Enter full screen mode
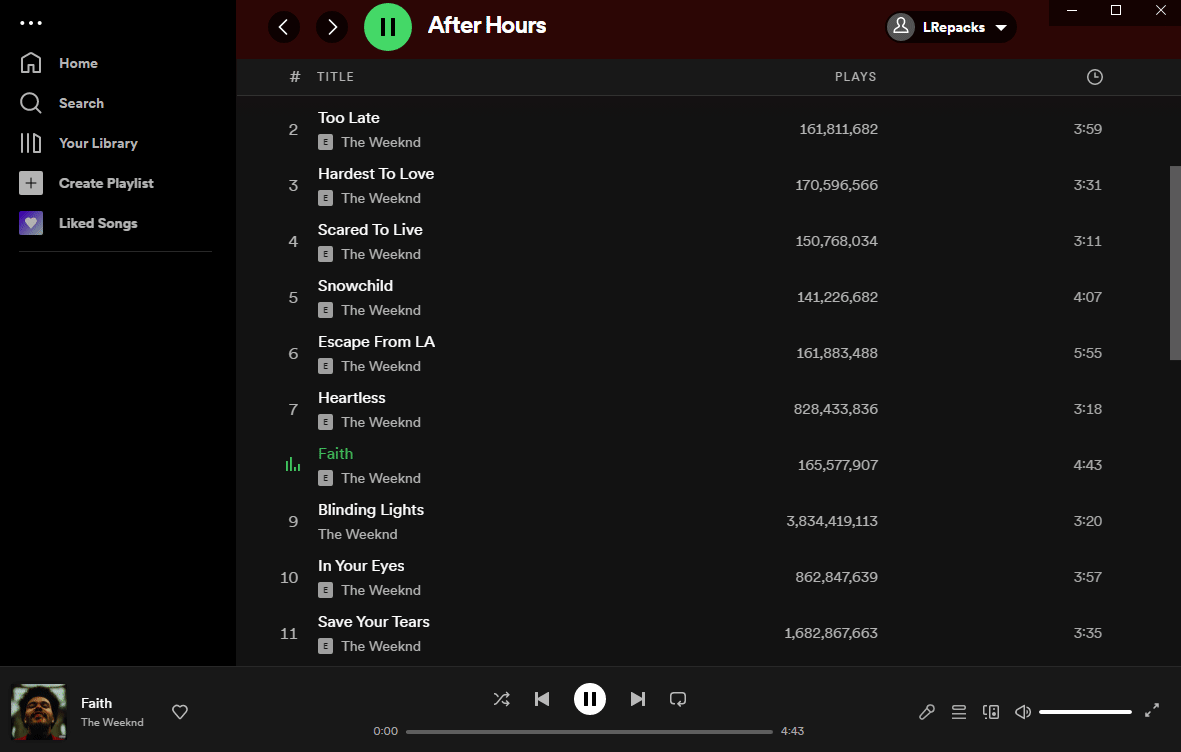Screen dimensions: 1181x752 click(x=1152, y=711)
